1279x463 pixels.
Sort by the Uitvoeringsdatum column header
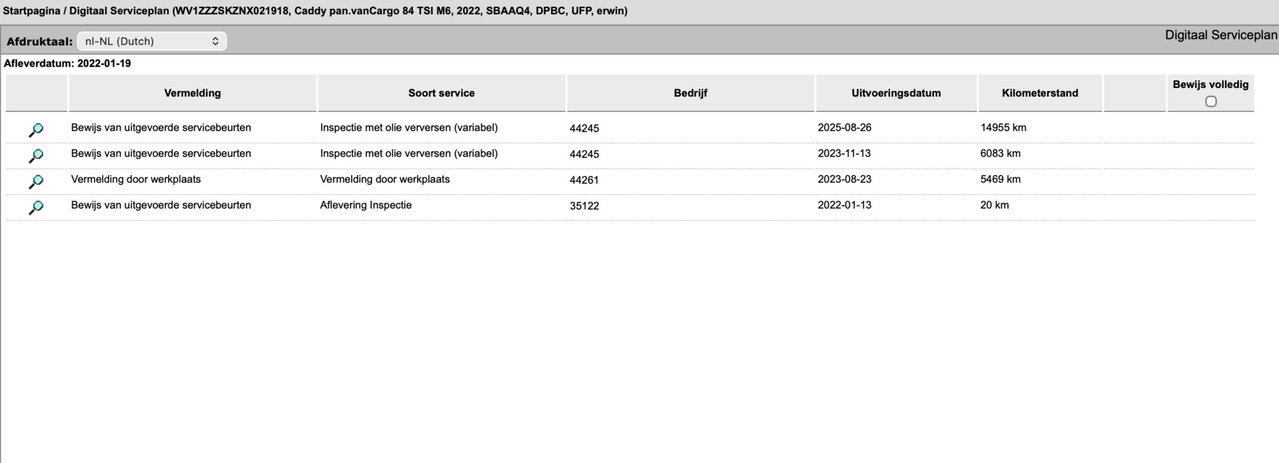point(896,93)
